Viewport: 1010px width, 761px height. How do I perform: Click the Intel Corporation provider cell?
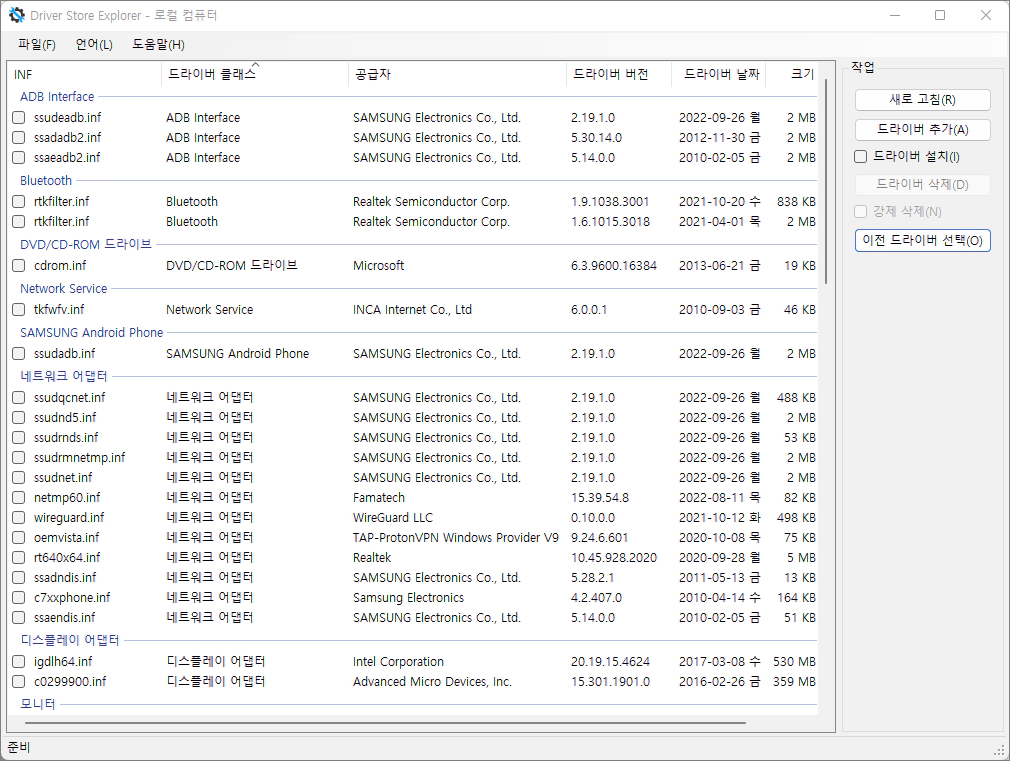click(x=398, y=662)
